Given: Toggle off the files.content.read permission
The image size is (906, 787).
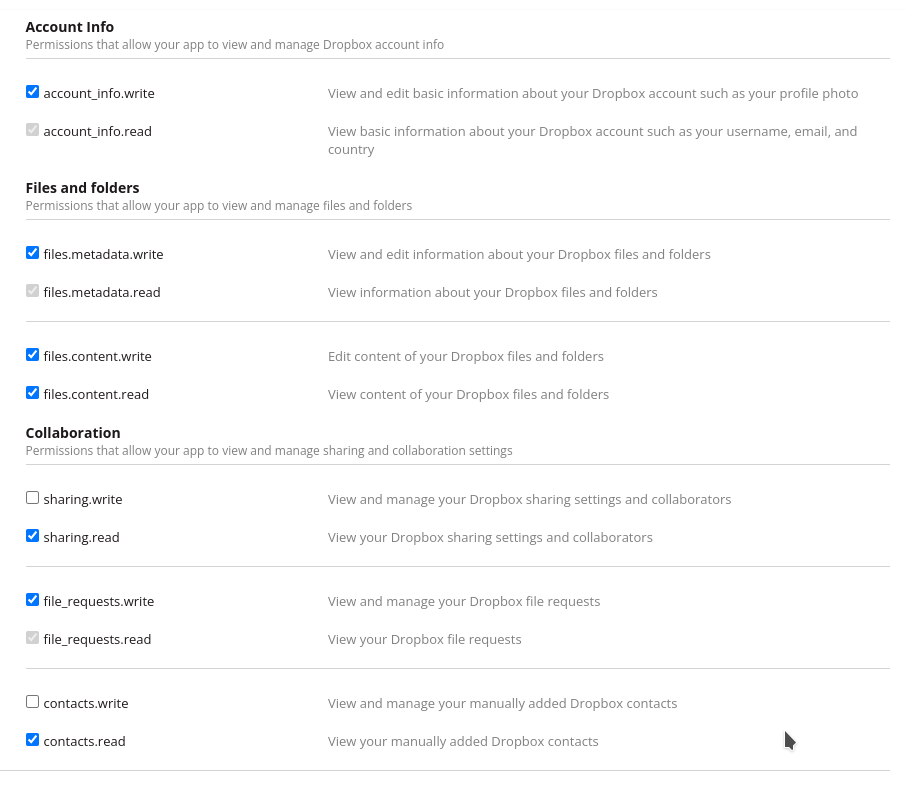Looking at the screenshot, I should (32, 392).
